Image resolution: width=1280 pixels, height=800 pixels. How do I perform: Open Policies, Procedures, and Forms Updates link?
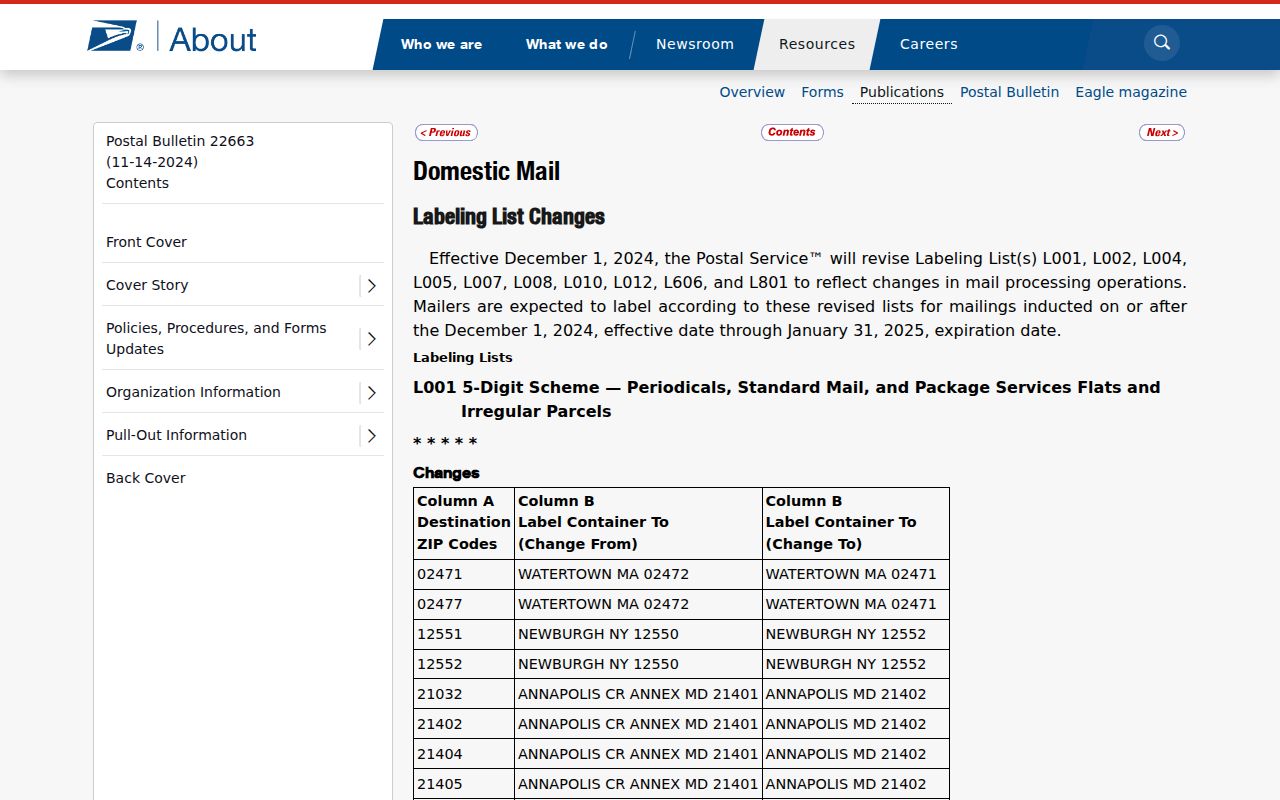point(216,339)
